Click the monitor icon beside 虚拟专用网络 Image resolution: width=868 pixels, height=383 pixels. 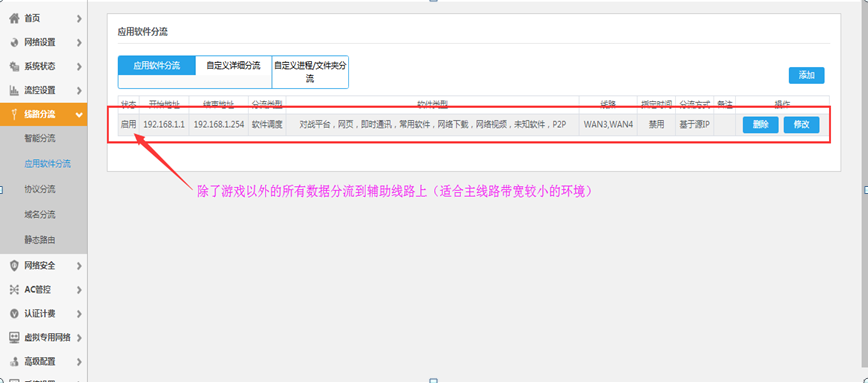click(x=14, y=338)
